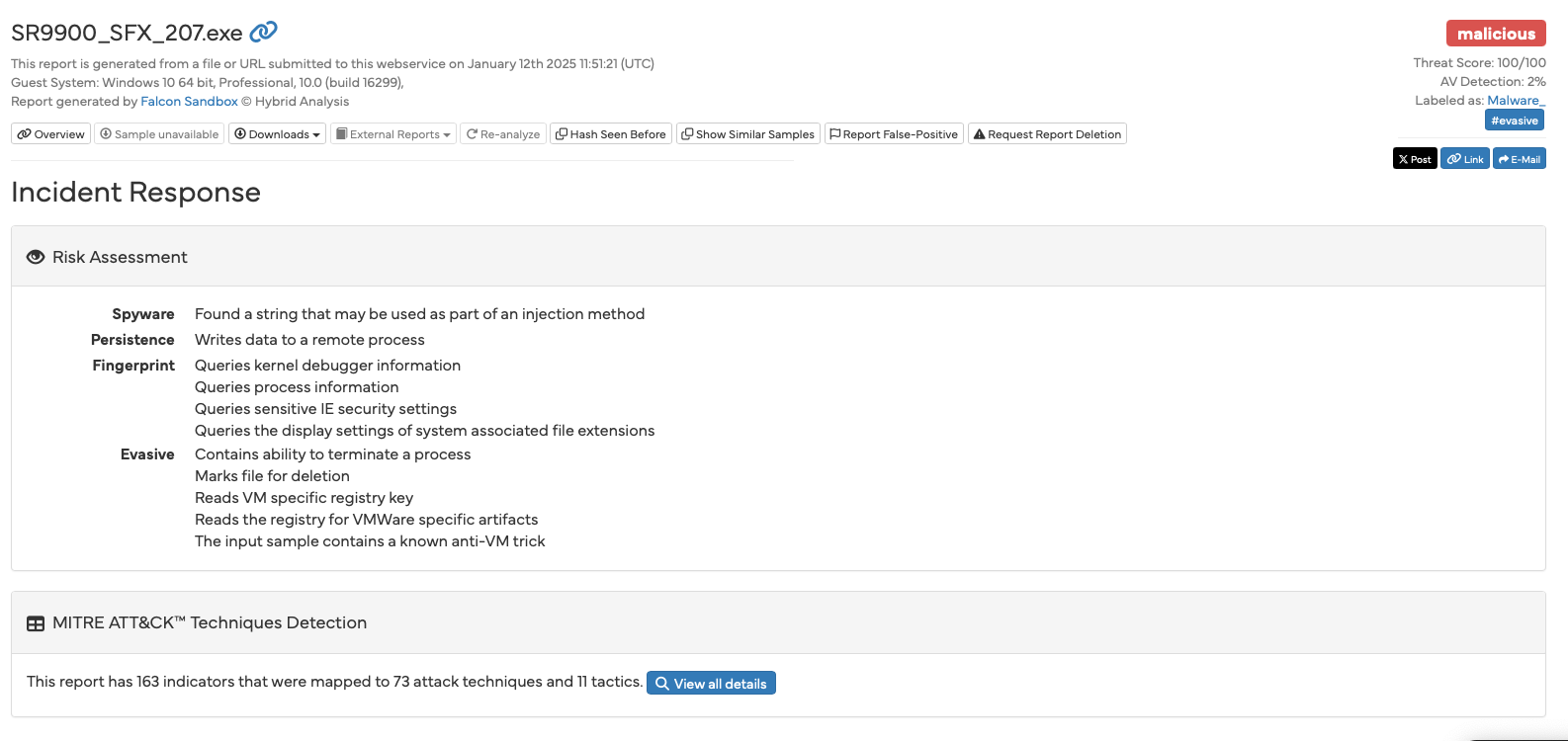Click the Malware label link
Viewport: 1568px width, 741px height.
coord(1516,101)
